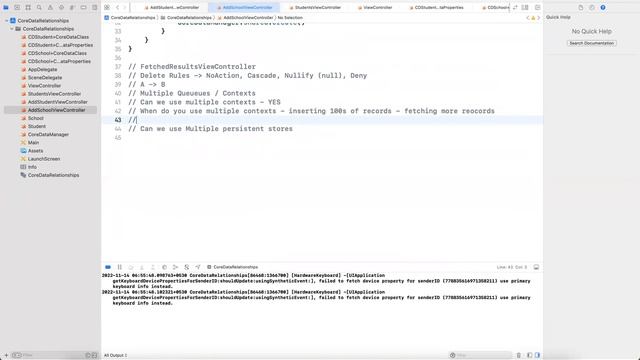This screenshot has height=360, width=640.
Task: Click the yellow warning indicator in jump bar
Action: [x=533, y=18]
